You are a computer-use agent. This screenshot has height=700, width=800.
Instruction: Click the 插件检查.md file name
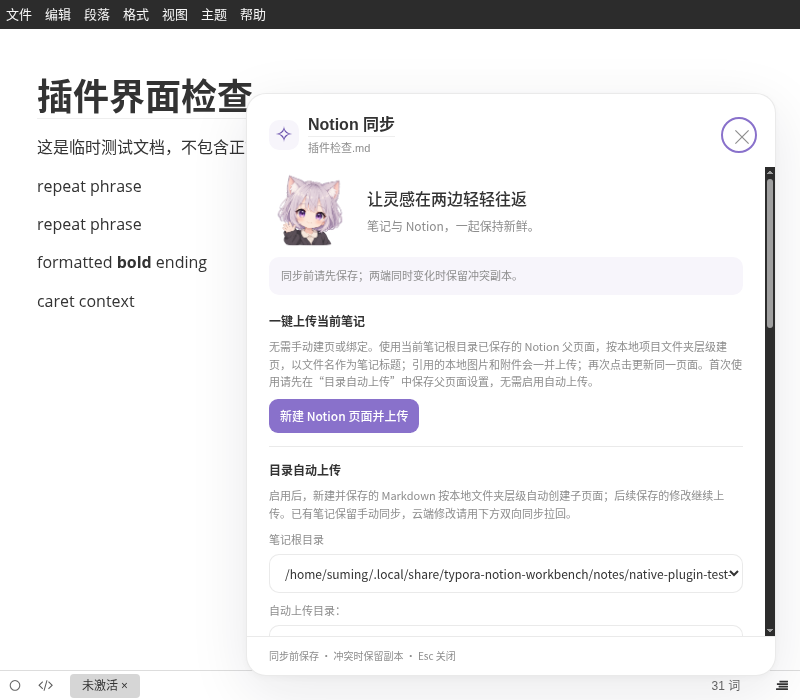coord(339,148)
